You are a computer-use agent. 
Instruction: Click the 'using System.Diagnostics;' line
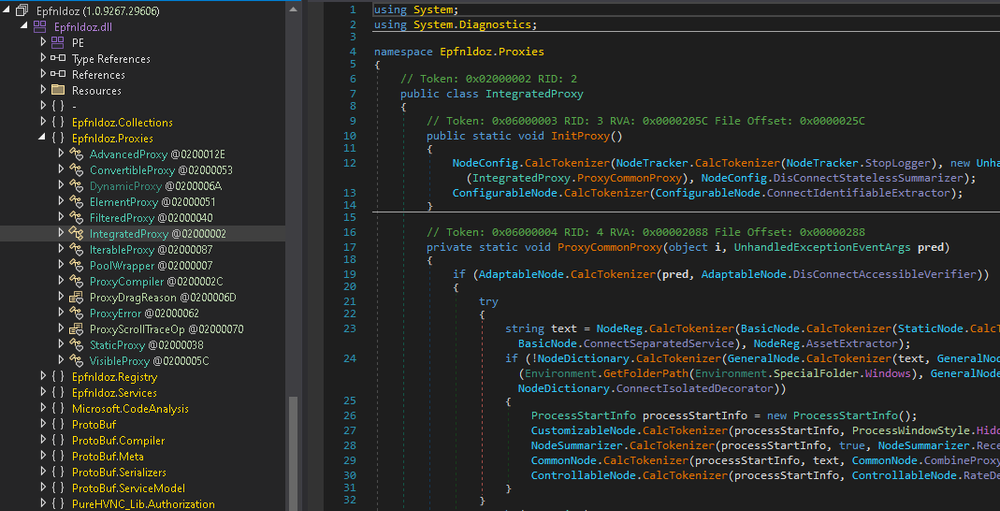pos(455,24)
